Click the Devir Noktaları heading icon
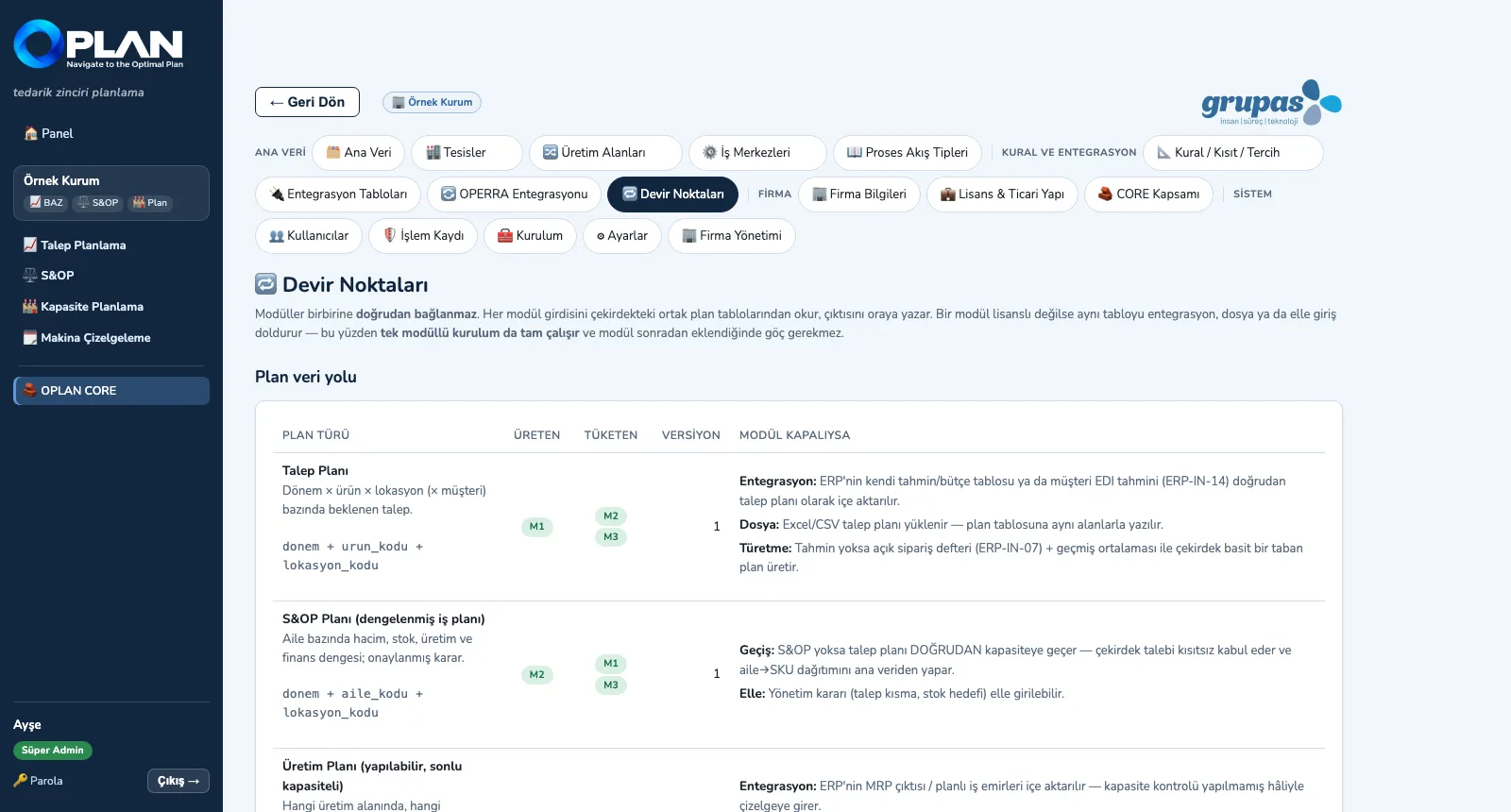Viewport: 1511px width, 812px height. coord(266,284)
